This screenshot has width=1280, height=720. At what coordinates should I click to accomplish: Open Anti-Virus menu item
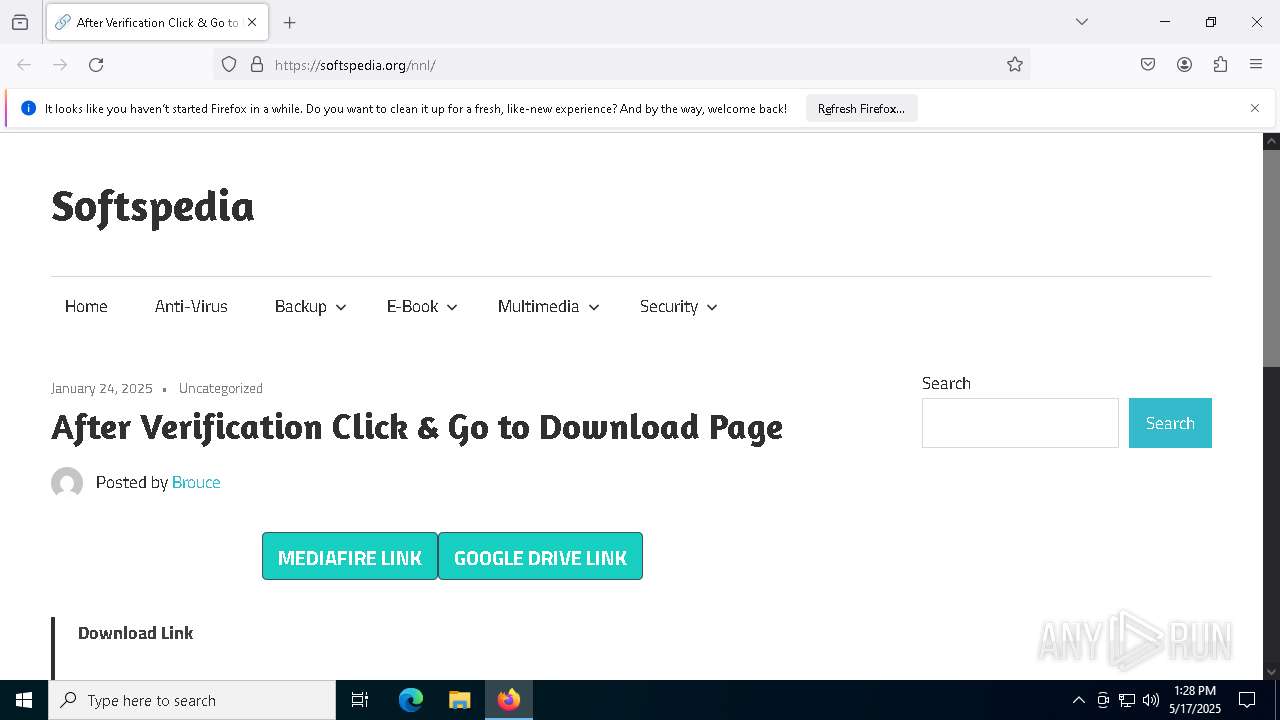(x=191, y=306)
